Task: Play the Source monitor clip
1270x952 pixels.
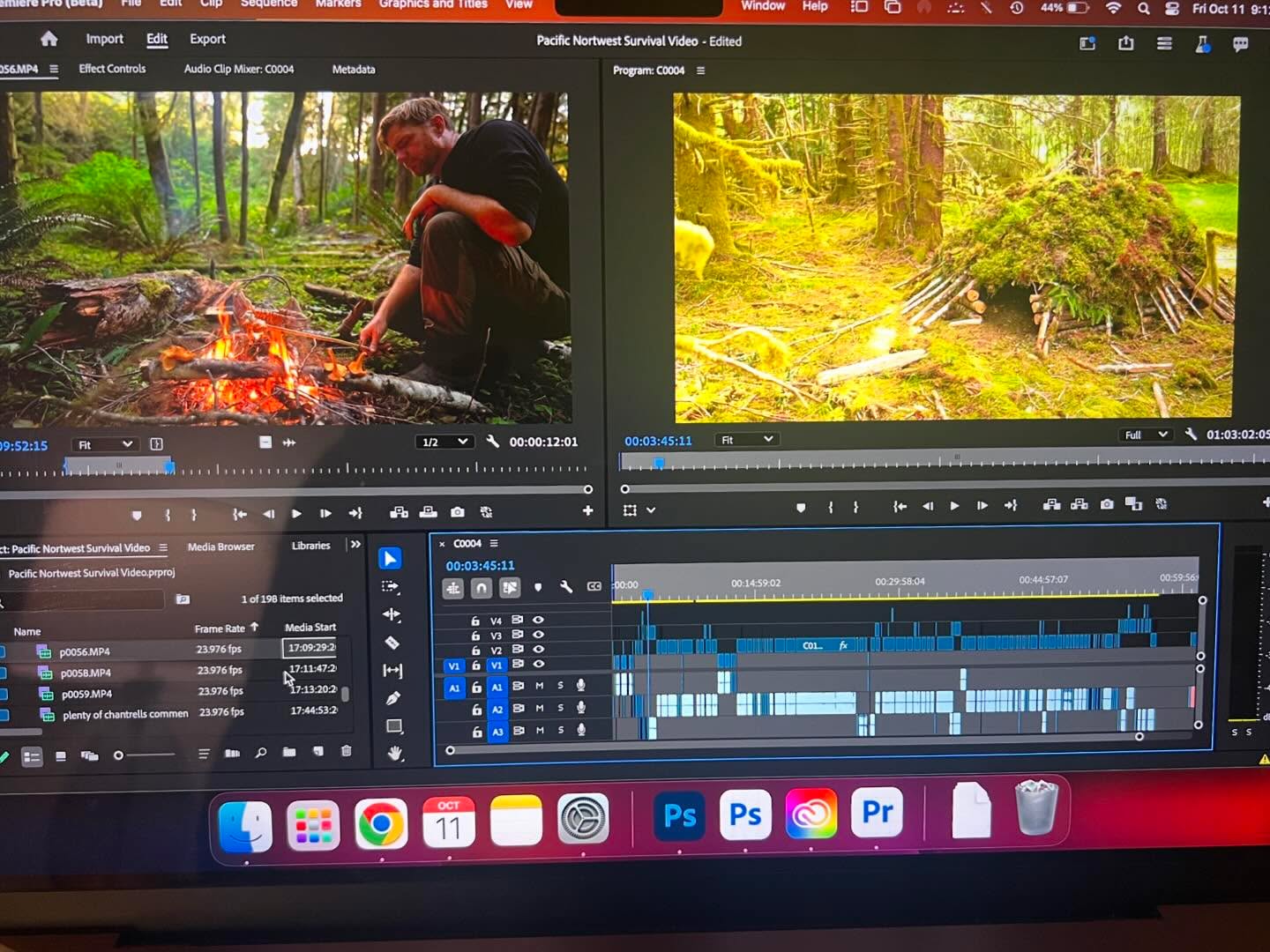Action: [x=296, y=513]
